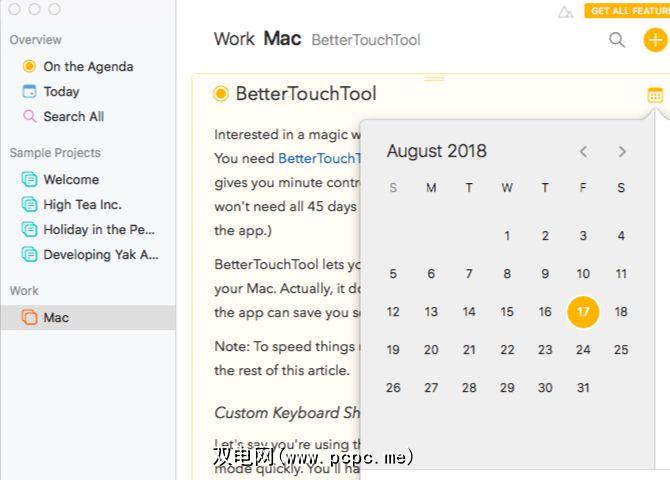Click the teal project icon beside Holiday in the Pe...

coord(29,230)
